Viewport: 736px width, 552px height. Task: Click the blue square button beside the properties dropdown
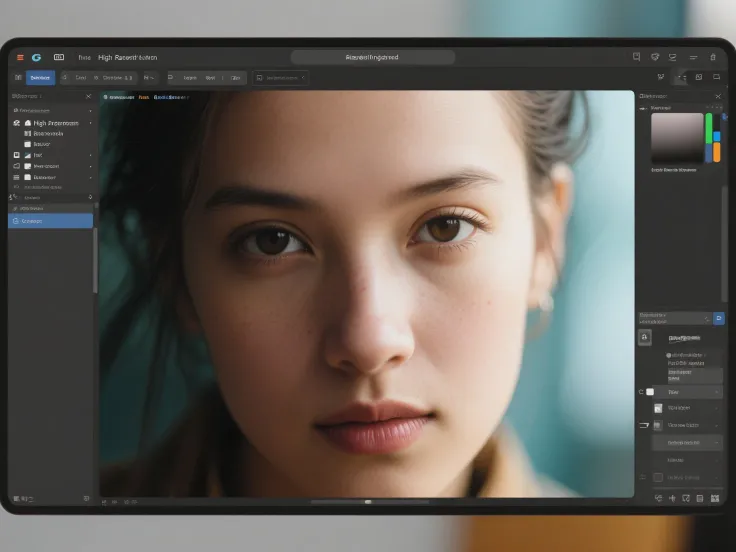click(719, 318)
